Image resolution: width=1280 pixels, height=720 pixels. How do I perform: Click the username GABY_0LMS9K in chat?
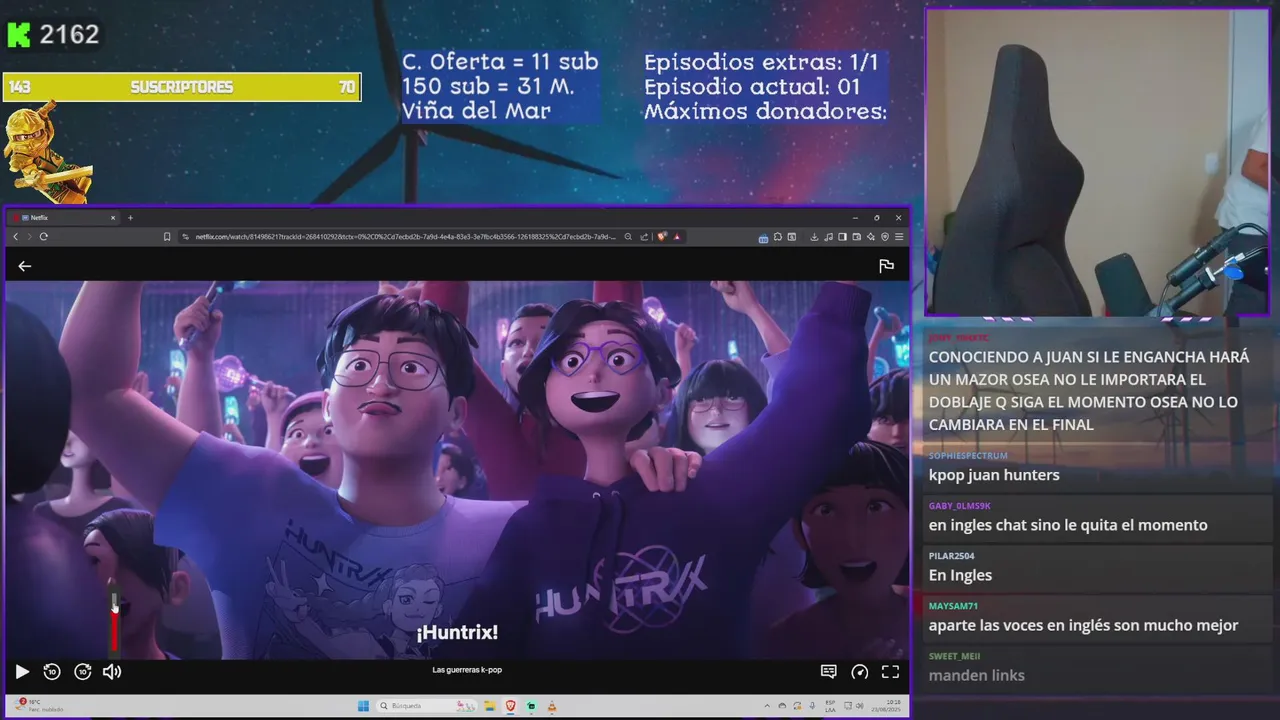[x=959, y=506]
